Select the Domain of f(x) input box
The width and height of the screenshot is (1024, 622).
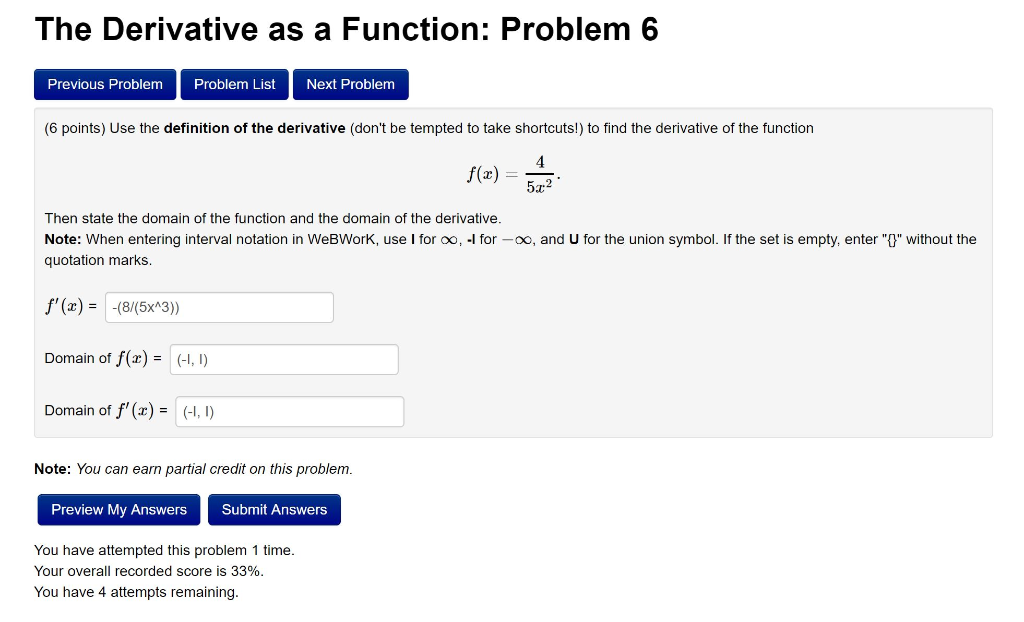(x=283, y=359)
